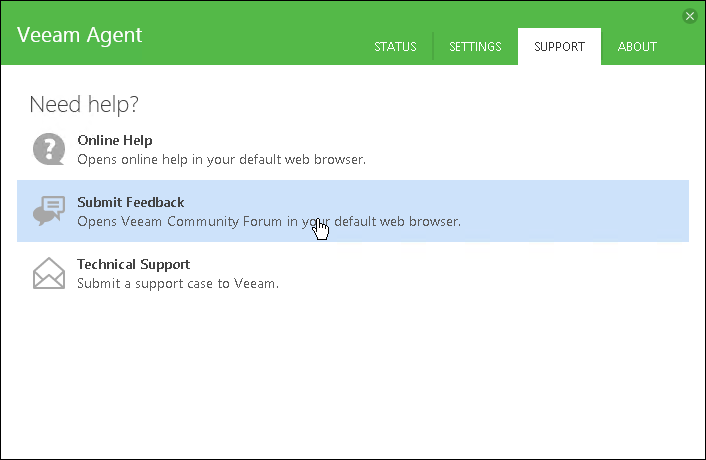The width and height of the screenshot is (706, 460).
Task: Click the Veeam Agent title text
Action: click(80, 35)
